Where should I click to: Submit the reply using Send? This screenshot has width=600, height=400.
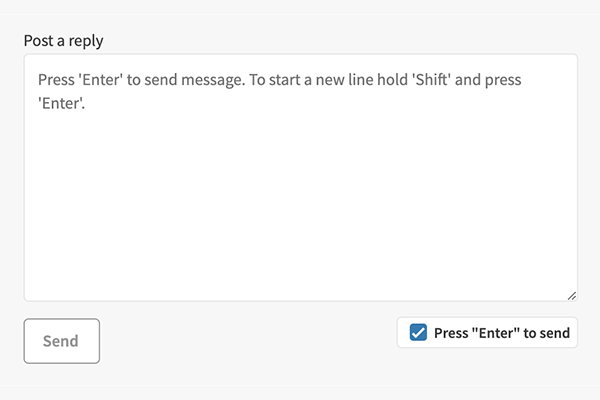(61, 341)
